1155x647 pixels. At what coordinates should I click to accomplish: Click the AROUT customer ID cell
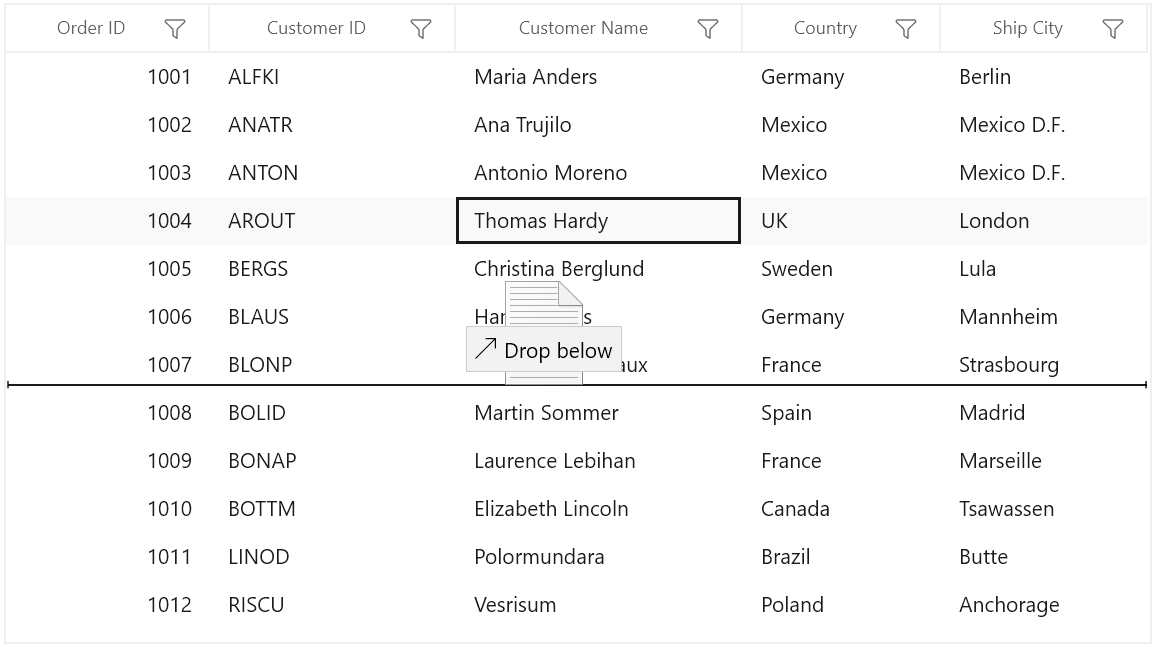(x=332, y=220)
